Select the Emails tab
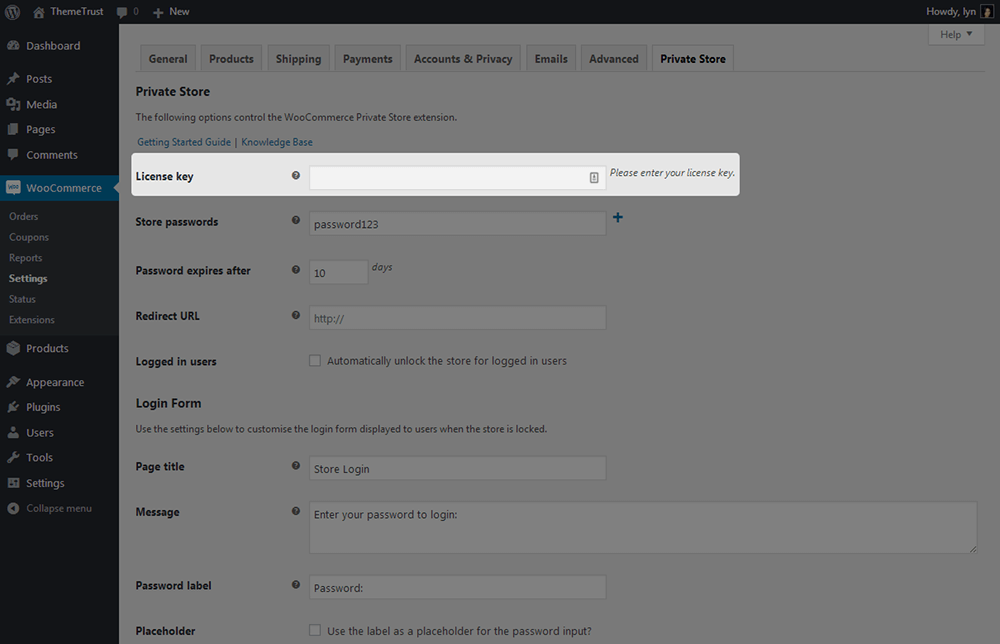 click(x=551, y=59)
